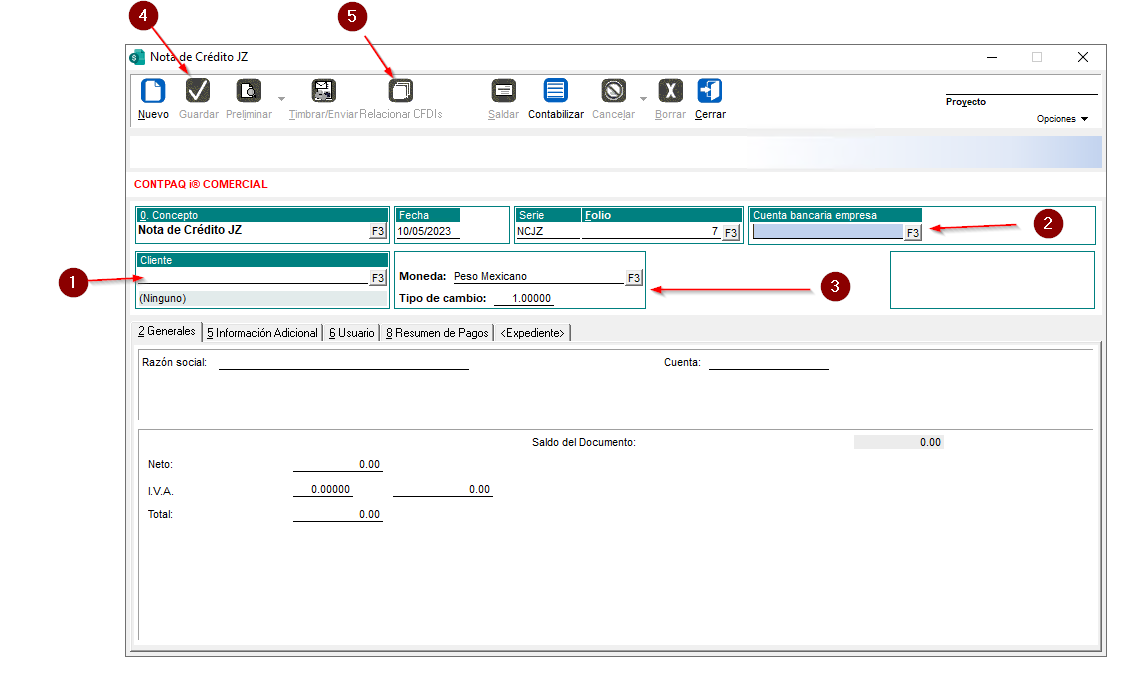Click the Folio number field

tap(651, 231)
